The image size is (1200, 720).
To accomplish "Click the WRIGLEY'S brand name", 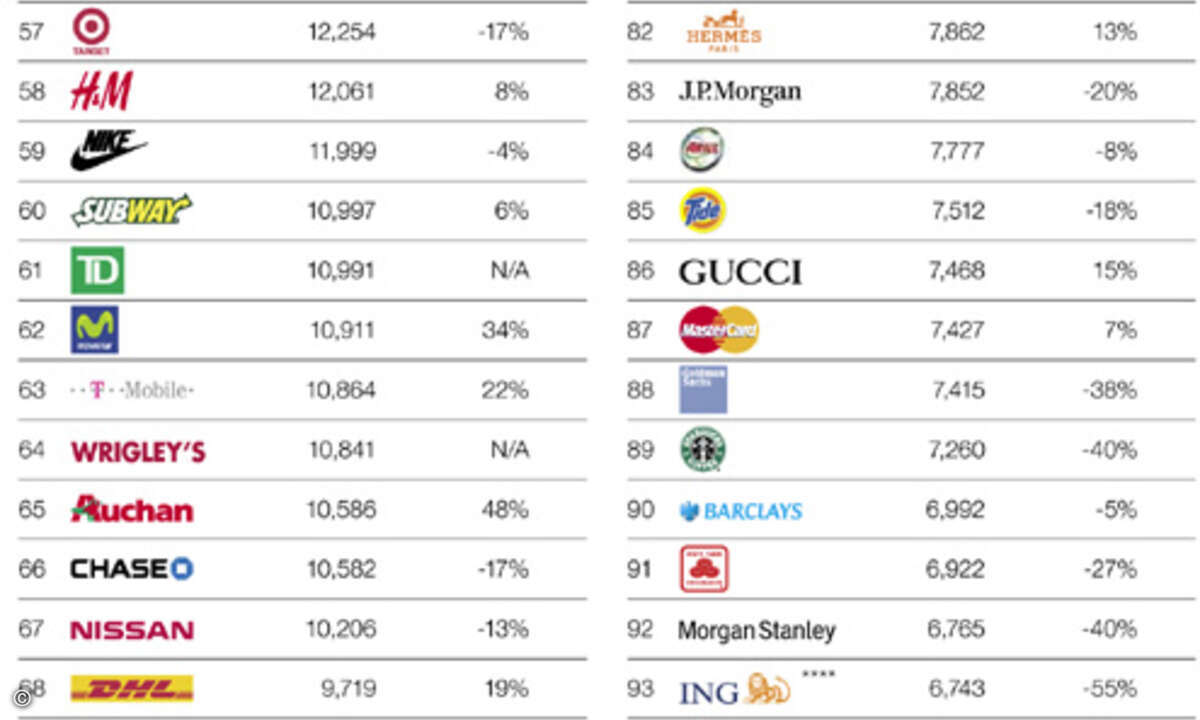I will (138, 451).
